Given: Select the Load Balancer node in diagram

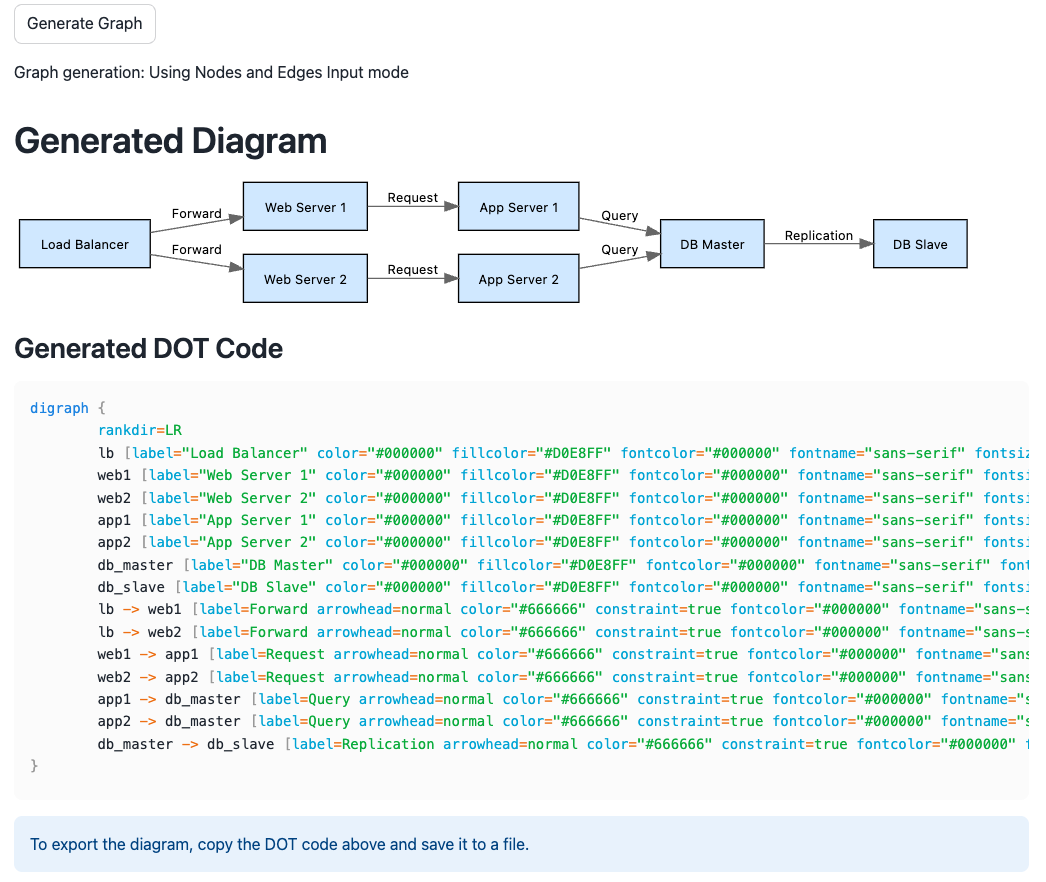Looking at the screenshot, I should point(85,244).
